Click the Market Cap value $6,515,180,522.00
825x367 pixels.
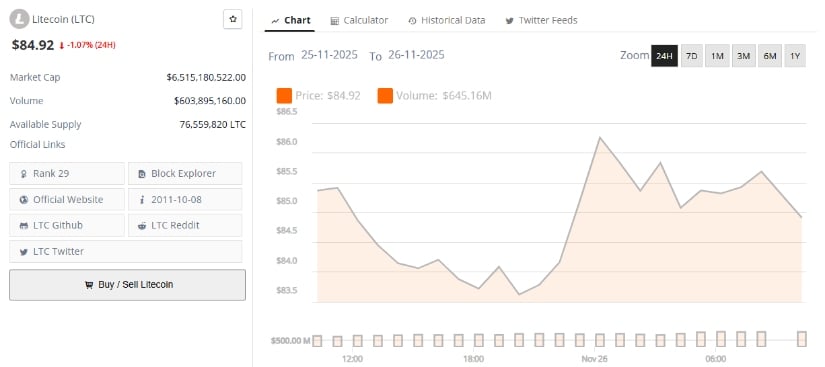click(x=206, y=77)
